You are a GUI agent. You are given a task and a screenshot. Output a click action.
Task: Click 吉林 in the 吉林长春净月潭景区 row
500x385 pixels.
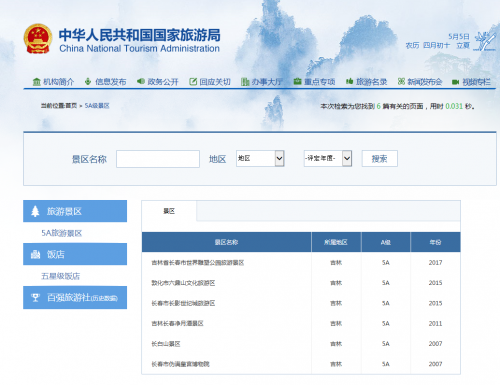tap(336, 323)
